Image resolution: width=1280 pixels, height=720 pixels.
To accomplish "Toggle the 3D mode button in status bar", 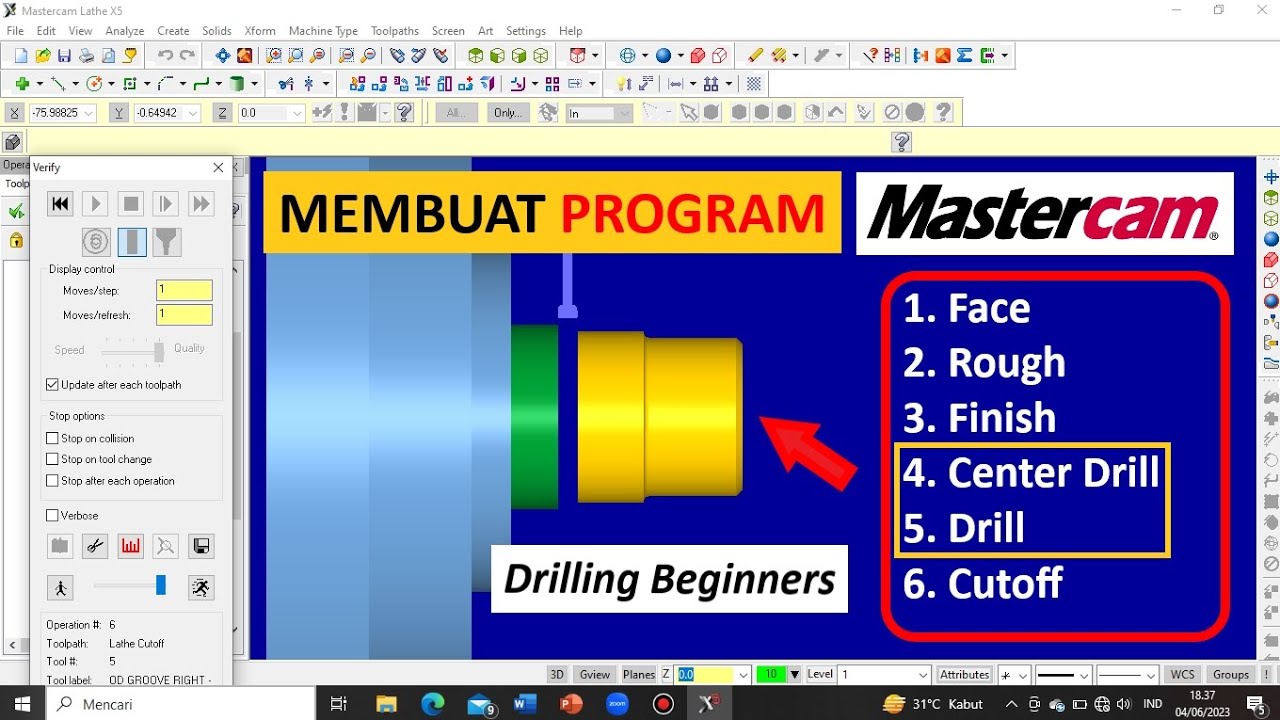I will pyautogui.click(x=558, y=675).
